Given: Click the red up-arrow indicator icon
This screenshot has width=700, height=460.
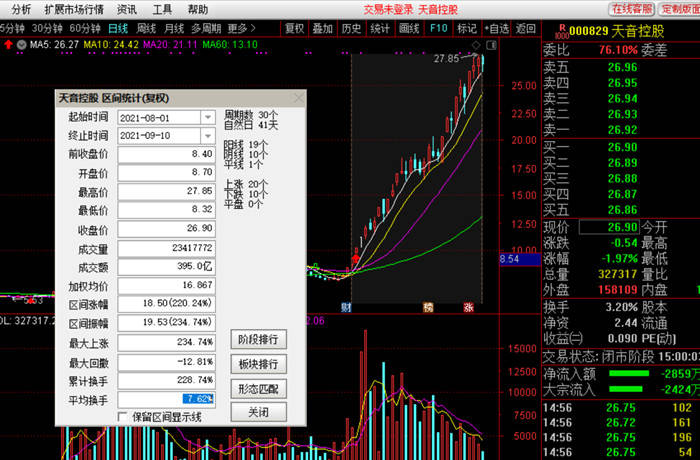Looking at the screenshot, I should (x=8, y=44).
